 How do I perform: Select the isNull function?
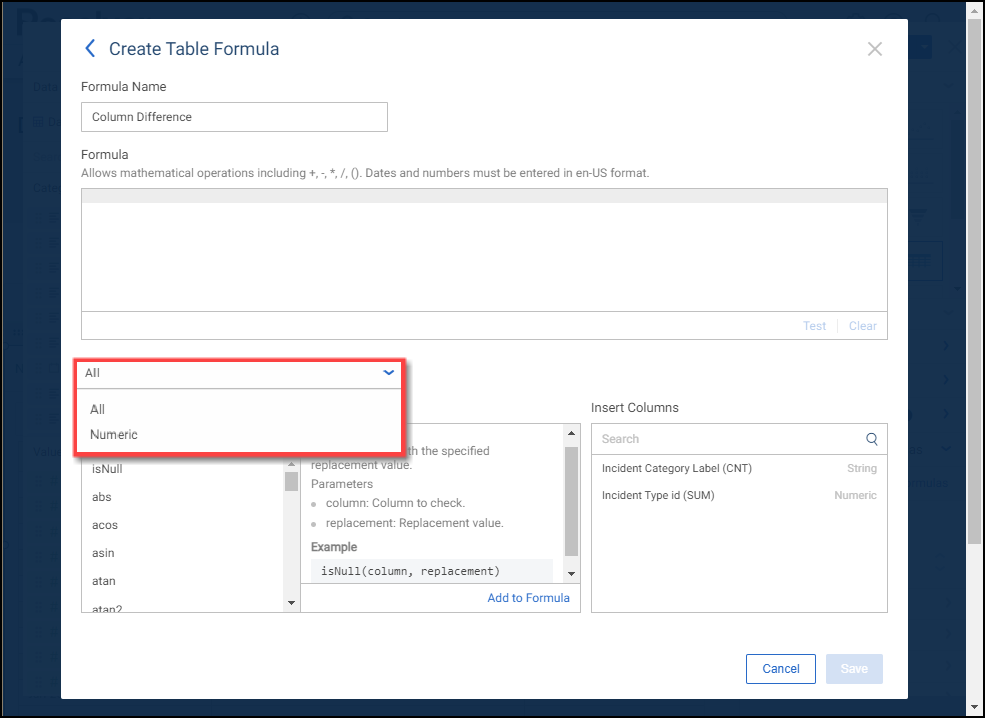click(107, 468)
